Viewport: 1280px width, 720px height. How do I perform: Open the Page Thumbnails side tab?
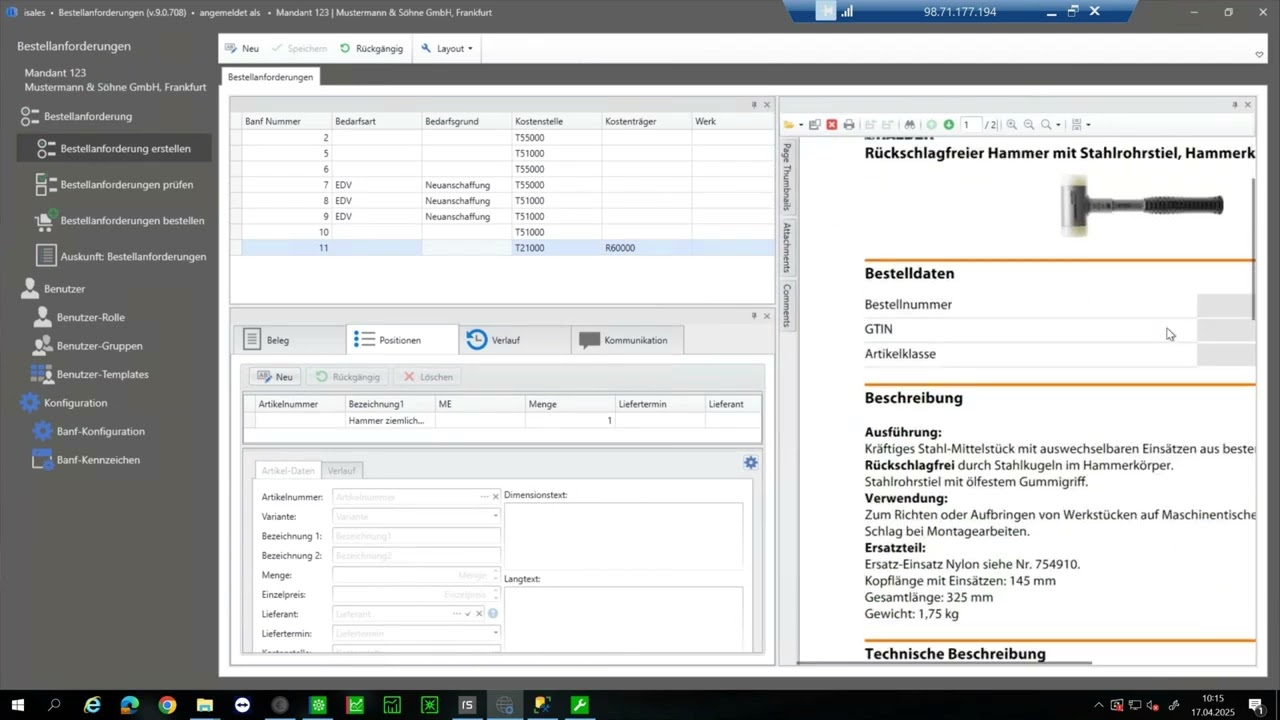(787, 176)
